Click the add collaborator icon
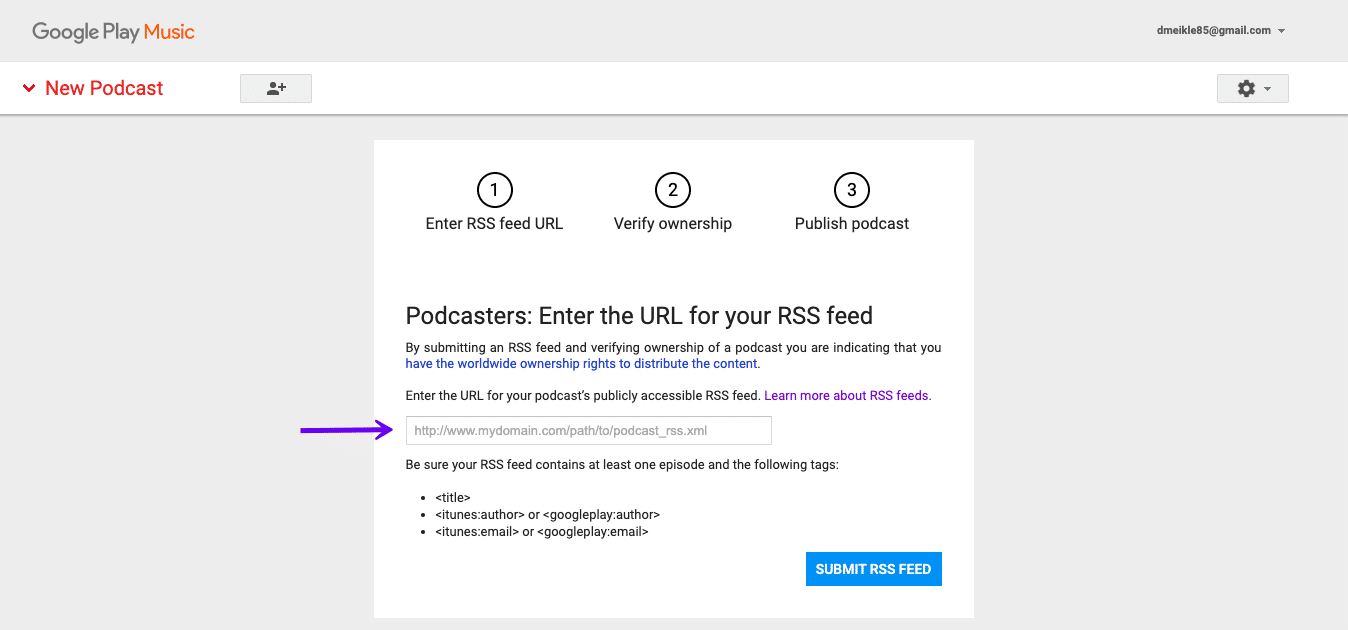 click(x=275, y=88)
